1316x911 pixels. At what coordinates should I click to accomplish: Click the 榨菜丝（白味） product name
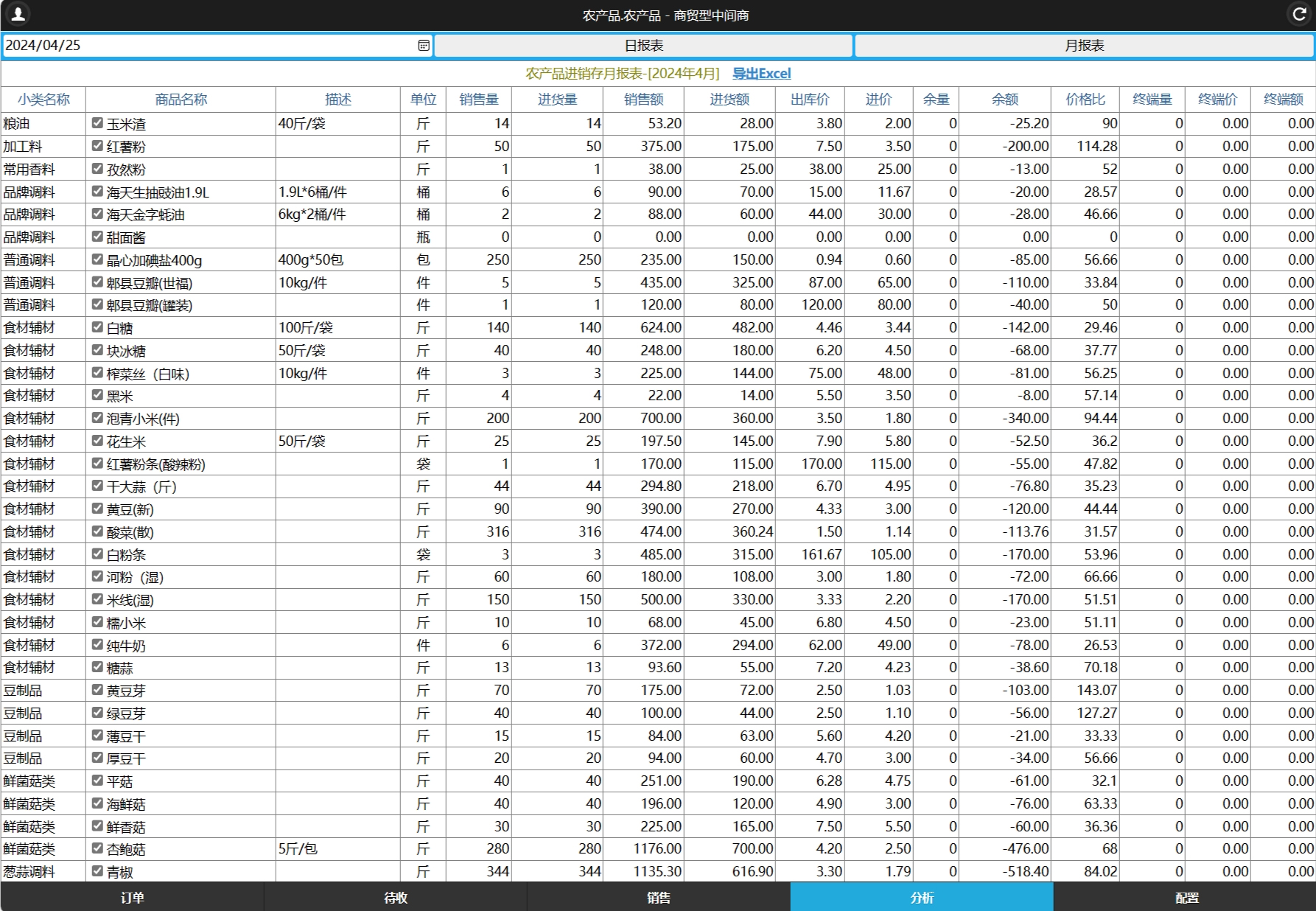click(148, 374)
